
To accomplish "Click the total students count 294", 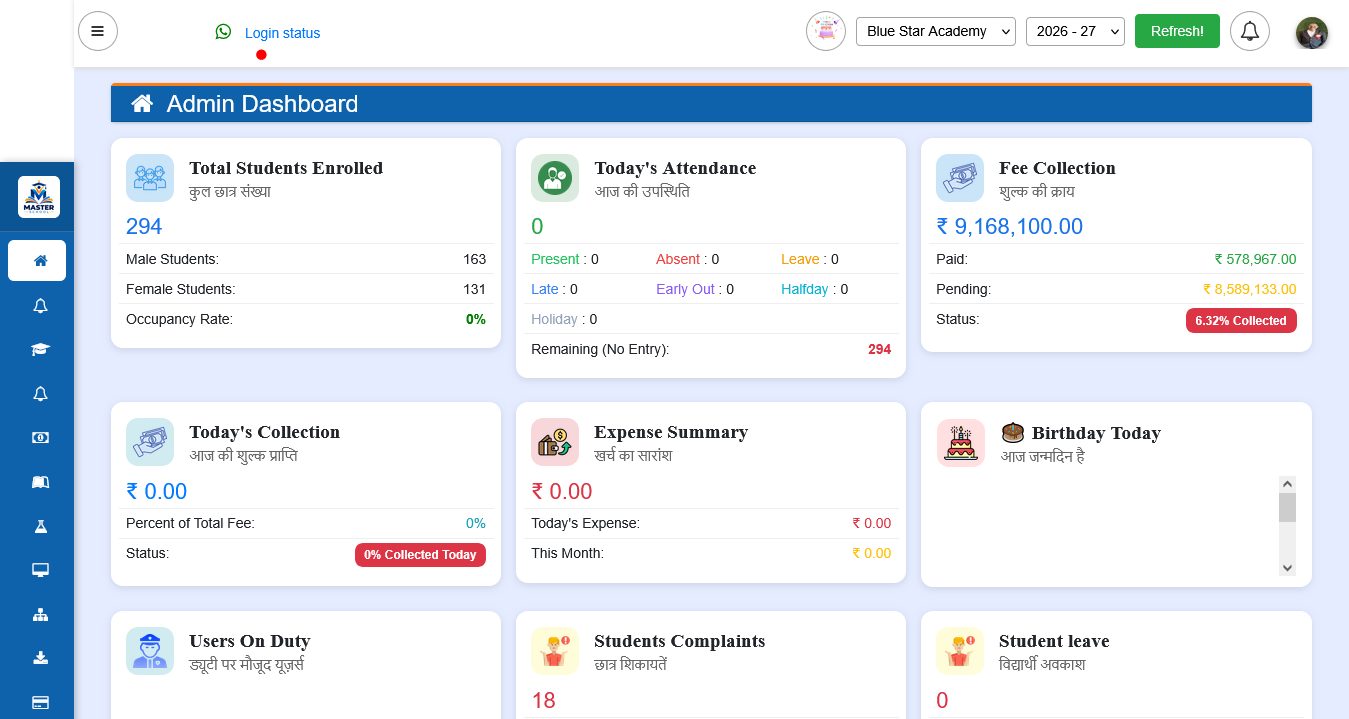I will pos(144,226).
